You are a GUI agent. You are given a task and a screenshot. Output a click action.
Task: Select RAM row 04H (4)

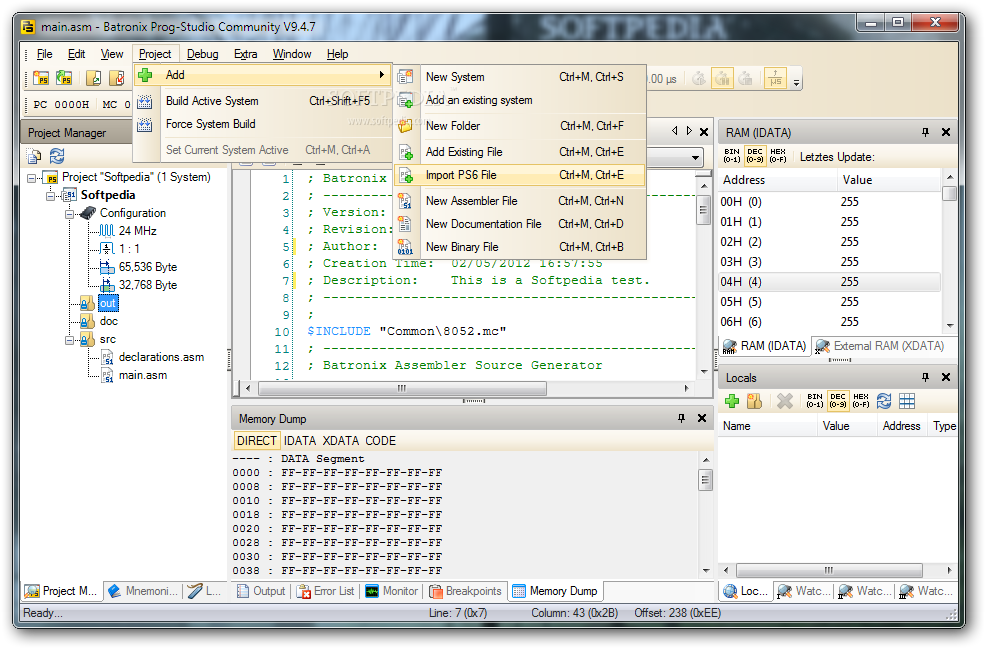point(829,282)
